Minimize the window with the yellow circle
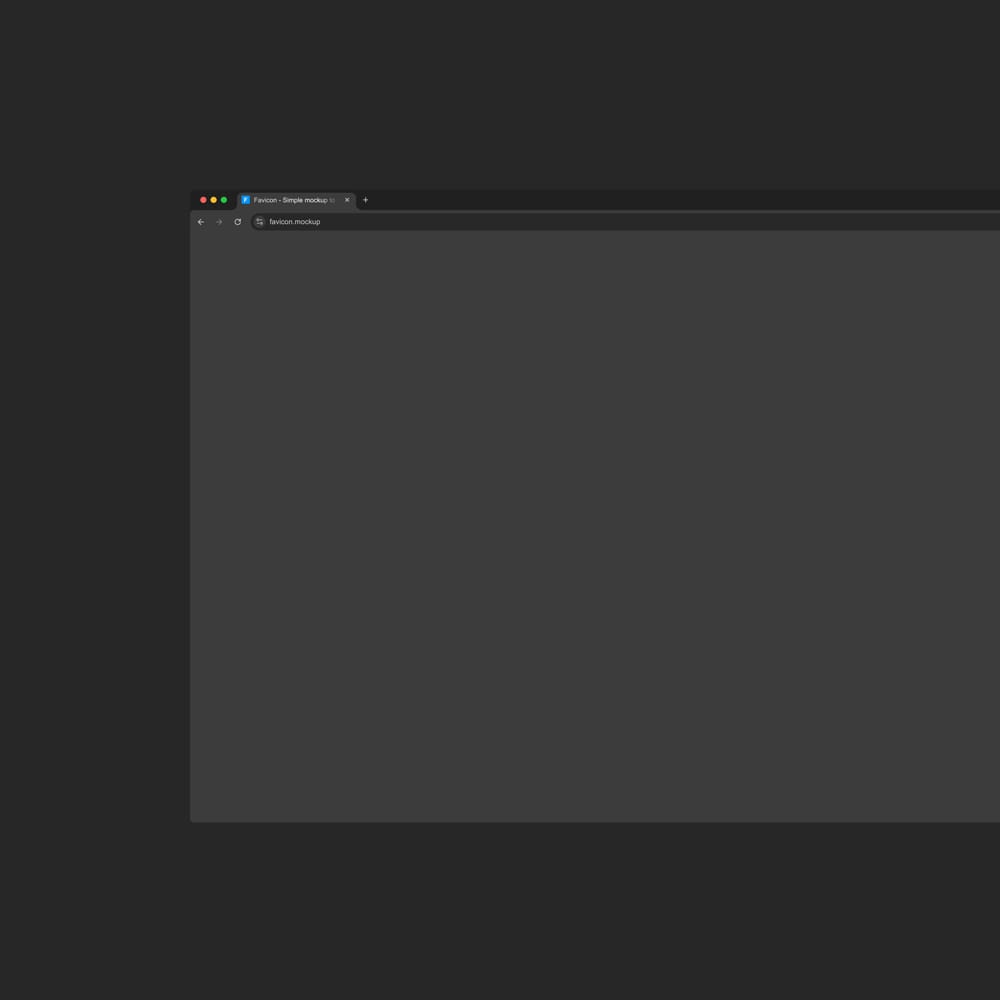This screenshot has height=1000, width=1000. 213,200
